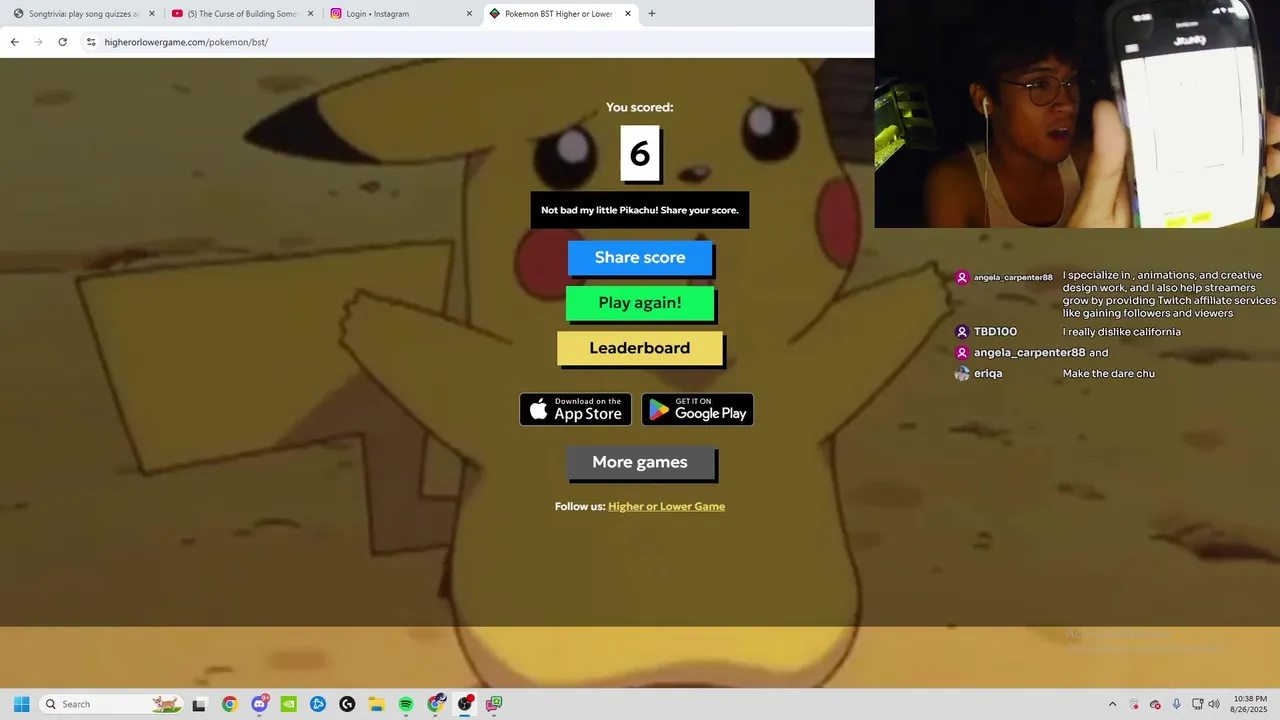Click chat username TBD100
This screenshot has height=720, width=1280.
(995, 332)
